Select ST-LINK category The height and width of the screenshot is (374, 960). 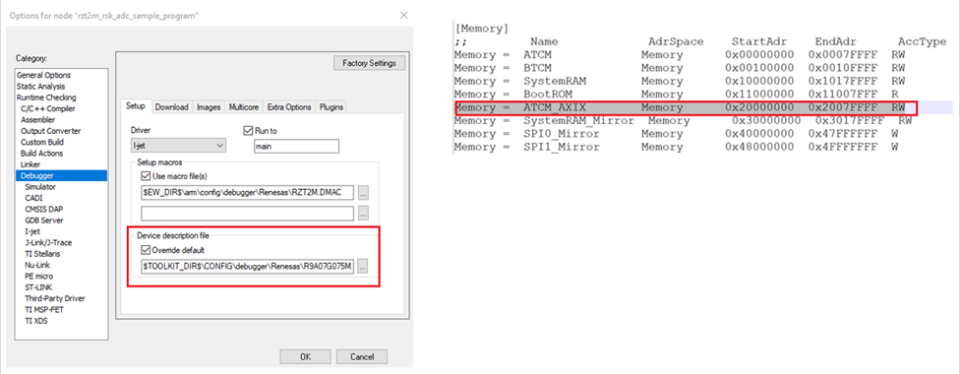tap(39, 287)
